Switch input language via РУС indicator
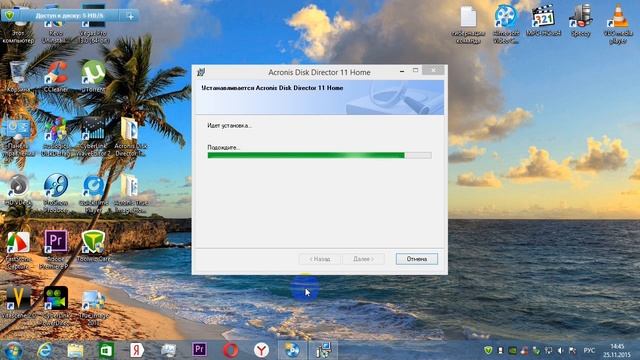This screenshot has width=640, height=360. click(589, 351)
